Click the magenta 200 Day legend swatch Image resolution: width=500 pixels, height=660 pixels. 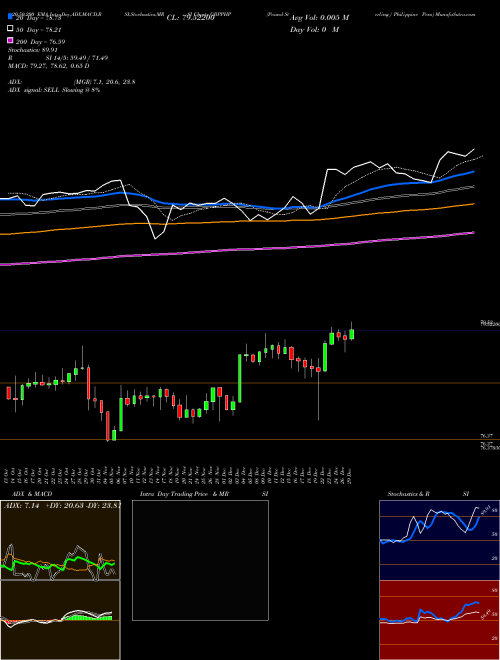(10, 40)
